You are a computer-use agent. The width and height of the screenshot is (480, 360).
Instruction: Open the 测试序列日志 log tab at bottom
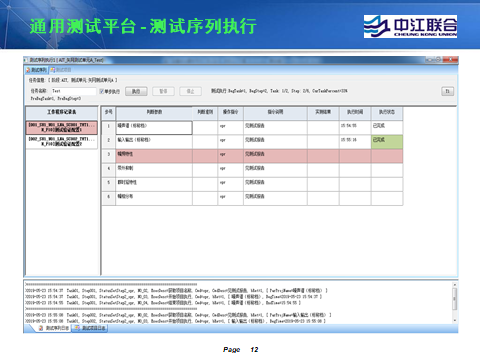click(54, 328)
